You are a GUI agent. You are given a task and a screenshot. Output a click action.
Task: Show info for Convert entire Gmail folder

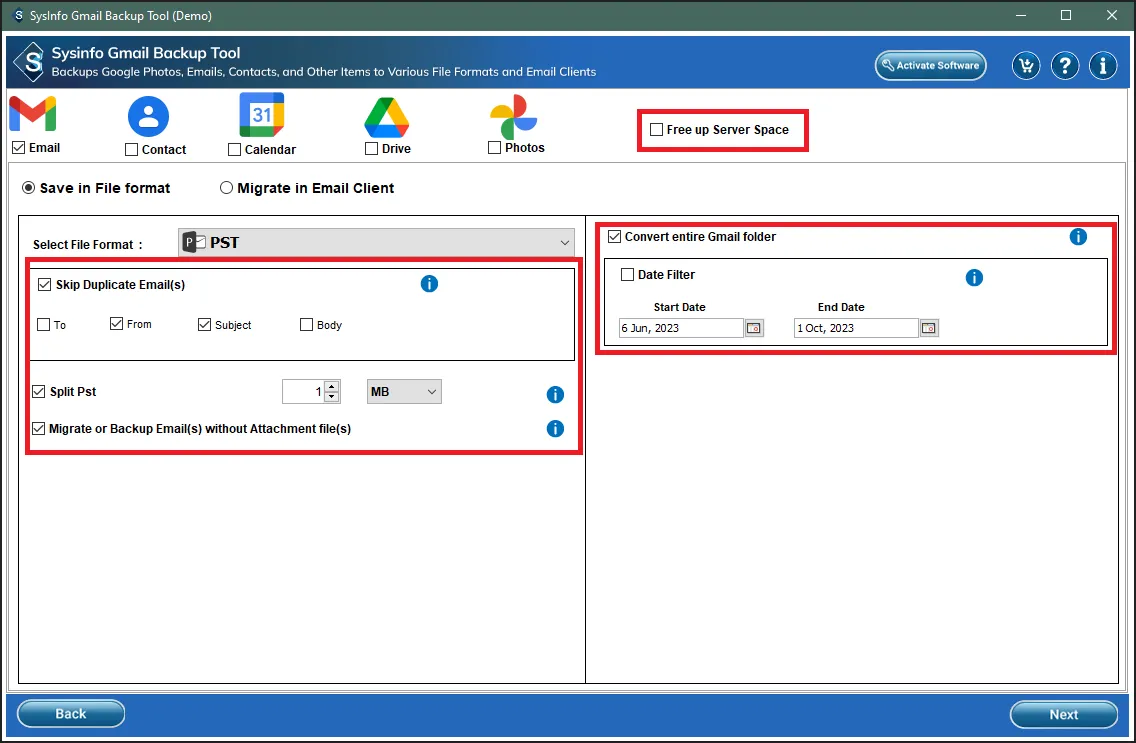pos(1078,237)
